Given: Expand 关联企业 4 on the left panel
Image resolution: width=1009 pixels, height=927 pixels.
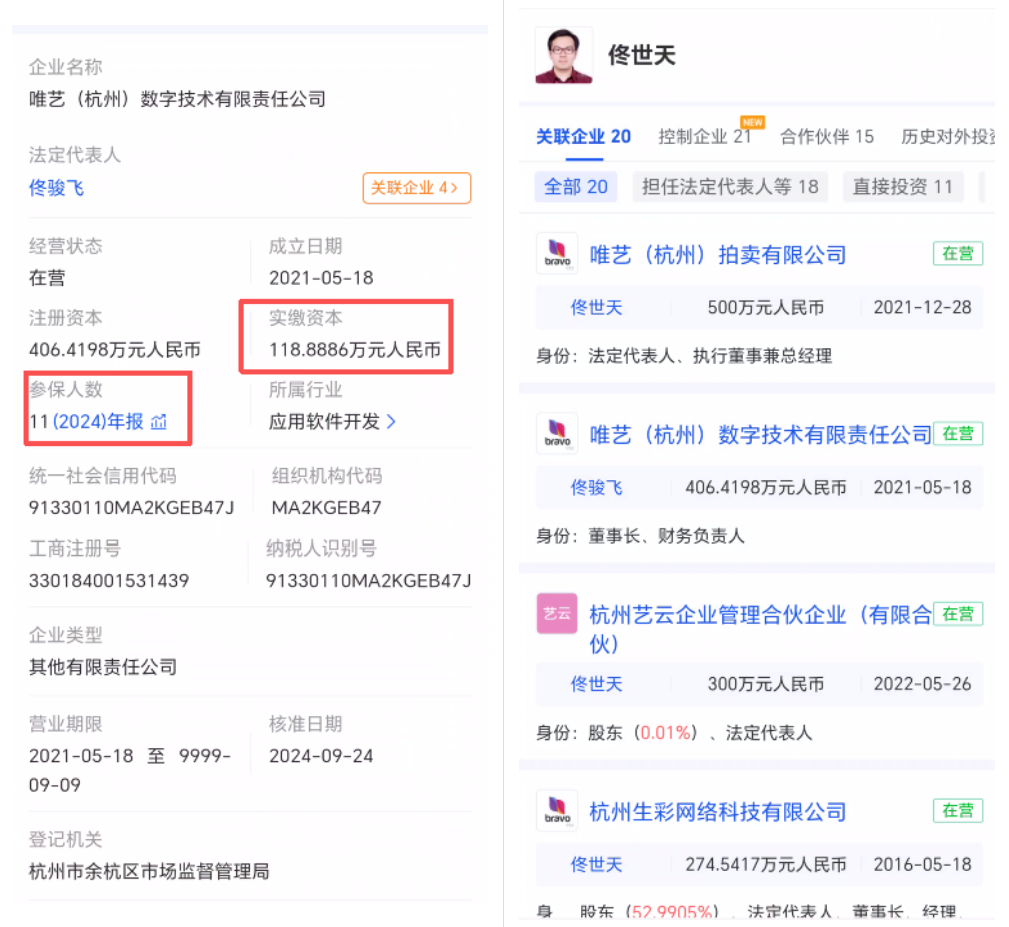Looking at the screenshot, I should pos(416,188).
